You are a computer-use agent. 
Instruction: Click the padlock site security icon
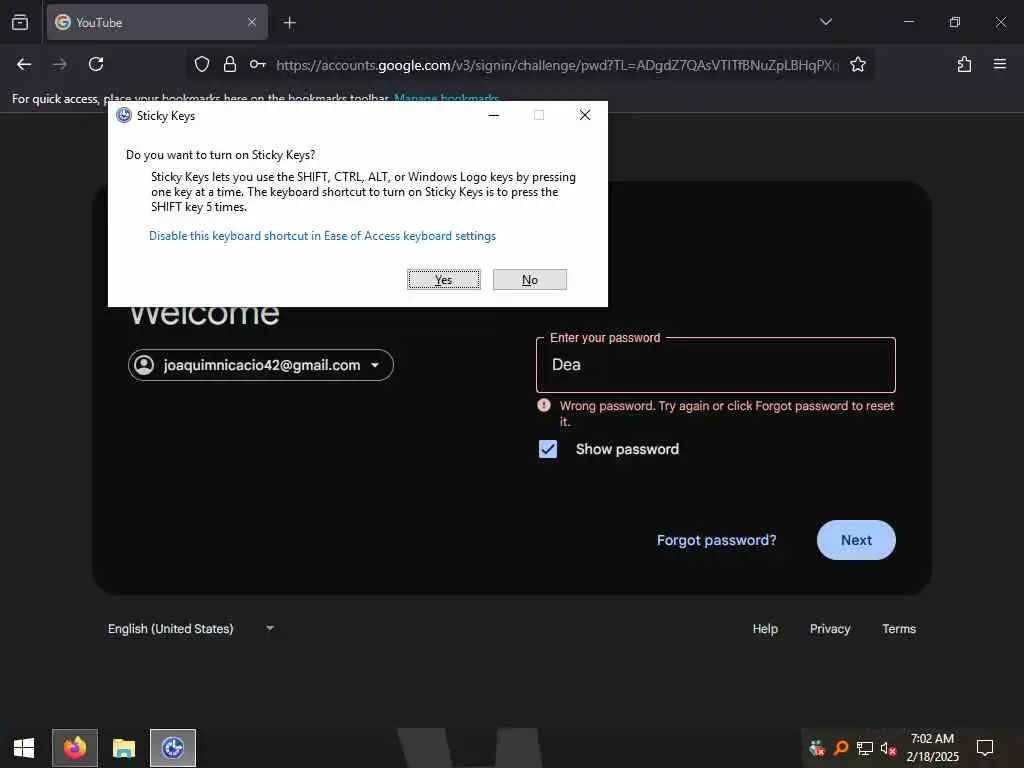(229, 64)
